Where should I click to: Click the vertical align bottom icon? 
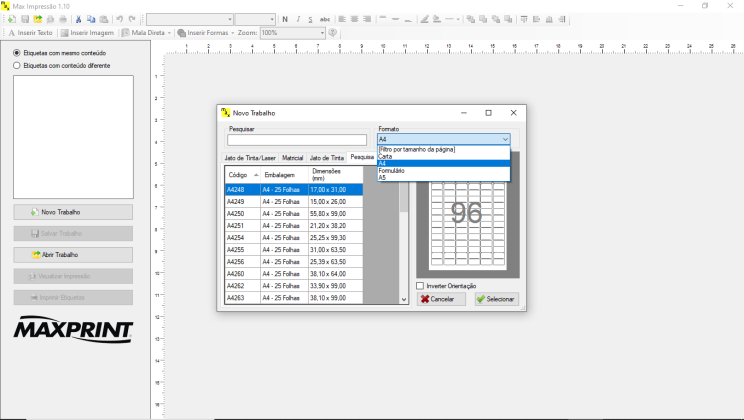point(408,19)
